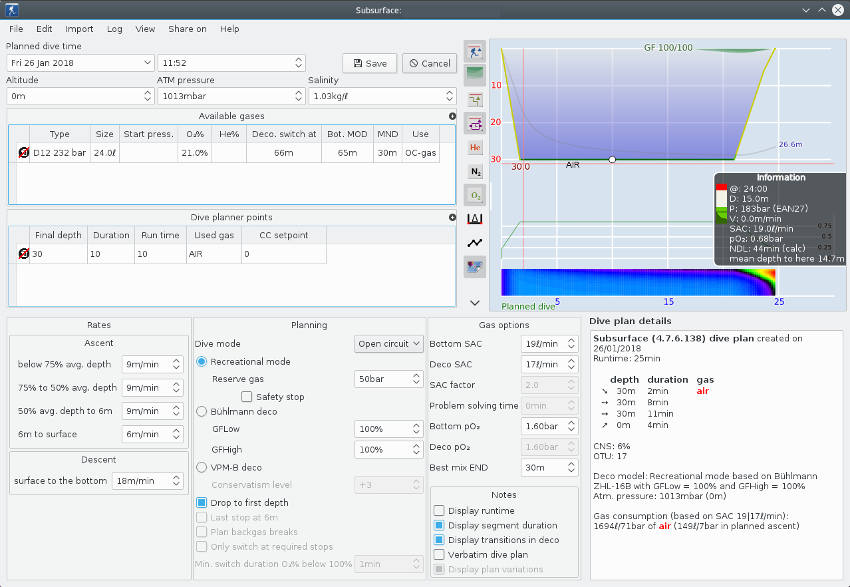Toggle the N₂ partial pressure graph

(476, 171)
